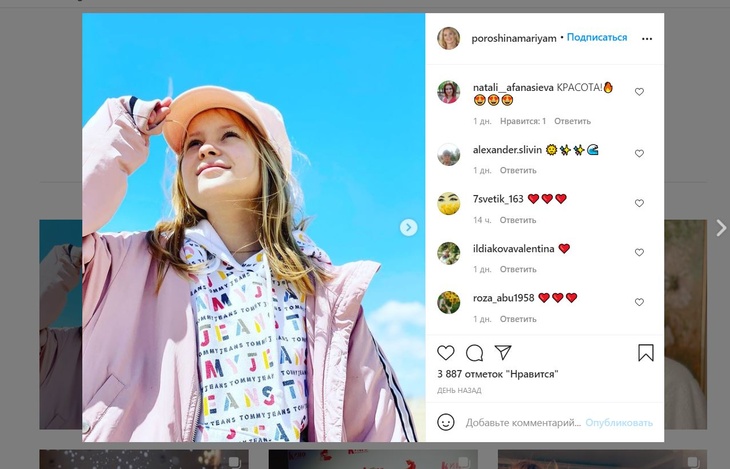This screenshot has width=730, height=469.
Task: Open poroshinamariyam username link
Action: point(514,38)
